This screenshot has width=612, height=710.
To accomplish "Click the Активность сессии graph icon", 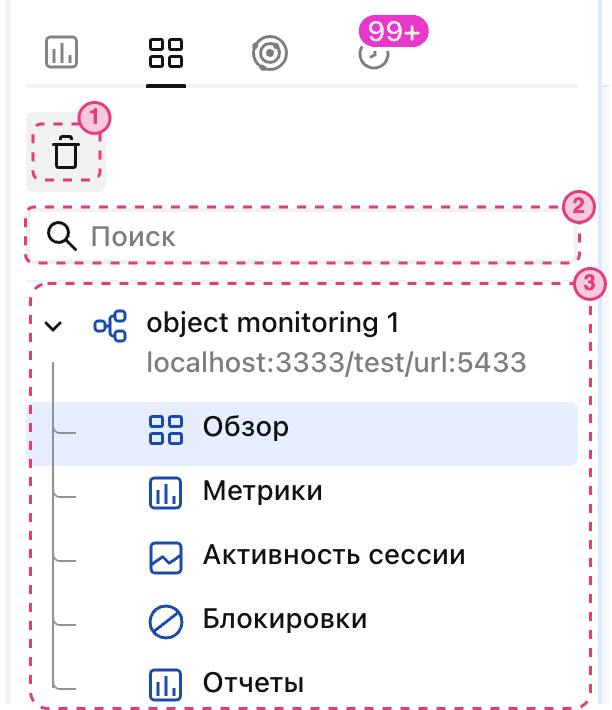I will coord(166,557).
